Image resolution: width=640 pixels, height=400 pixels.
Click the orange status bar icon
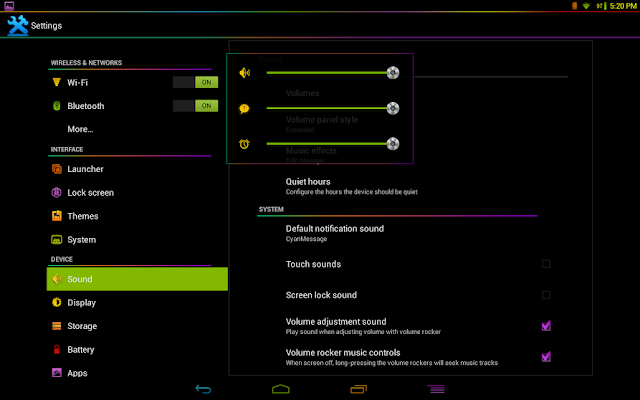[x=574, y=6]
